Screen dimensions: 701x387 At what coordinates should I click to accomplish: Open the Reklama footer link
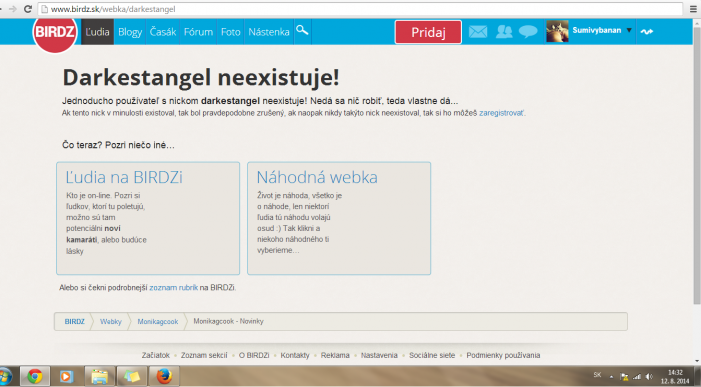click(335, 355)
